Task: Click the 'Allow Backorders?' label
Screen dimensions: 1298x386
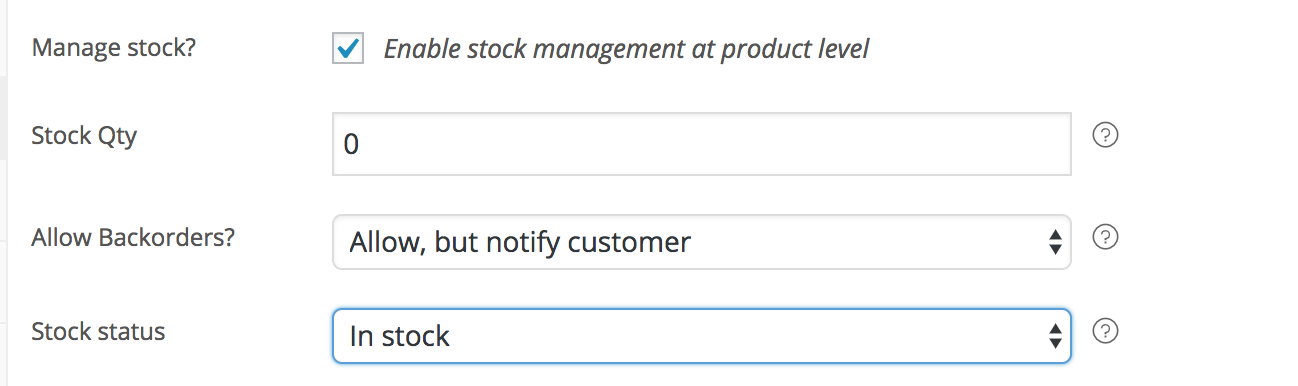Action: [x=139, y=238]
